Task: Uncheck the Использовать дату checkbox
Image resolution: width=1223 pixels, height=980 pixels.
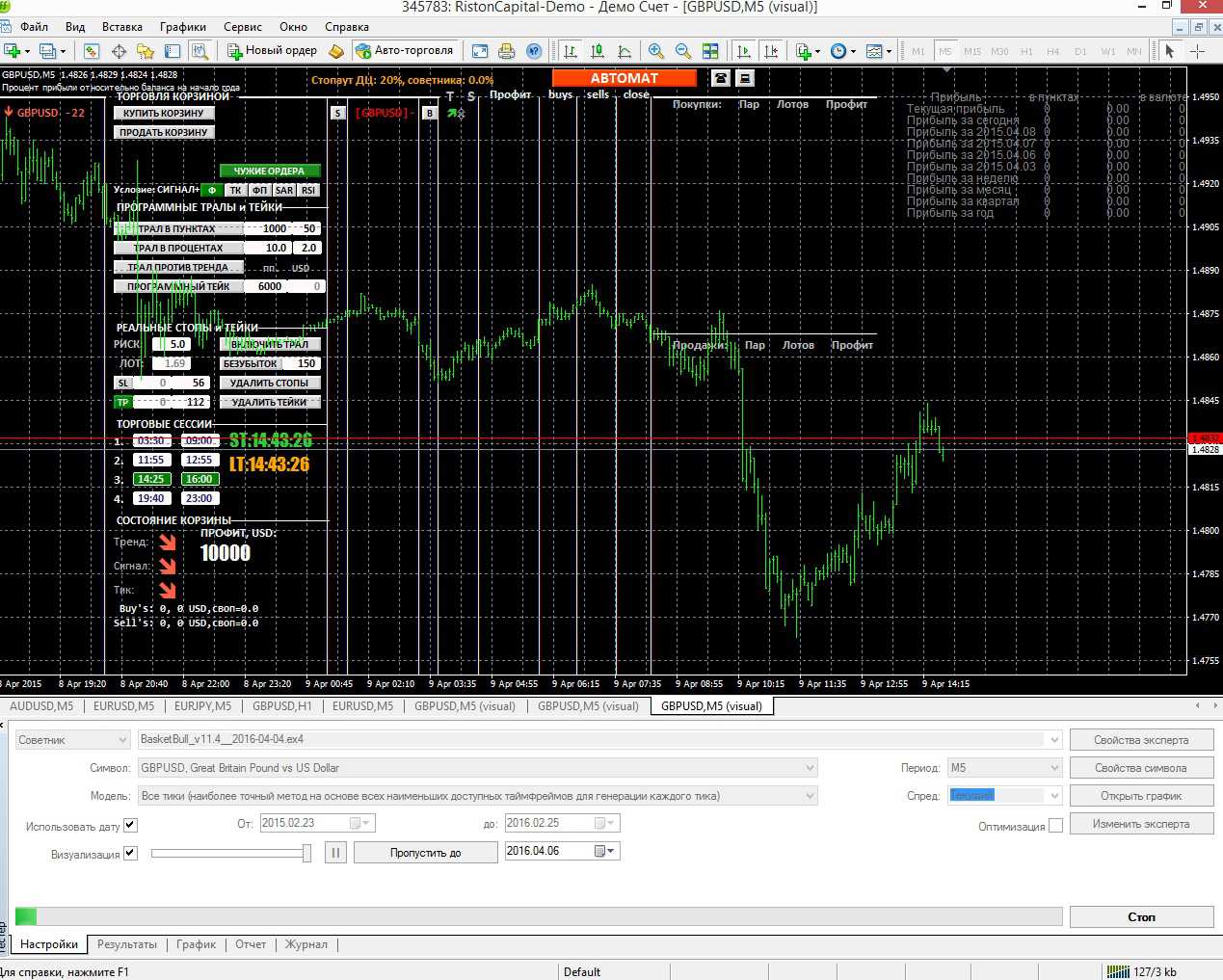Action: (131, 825)
